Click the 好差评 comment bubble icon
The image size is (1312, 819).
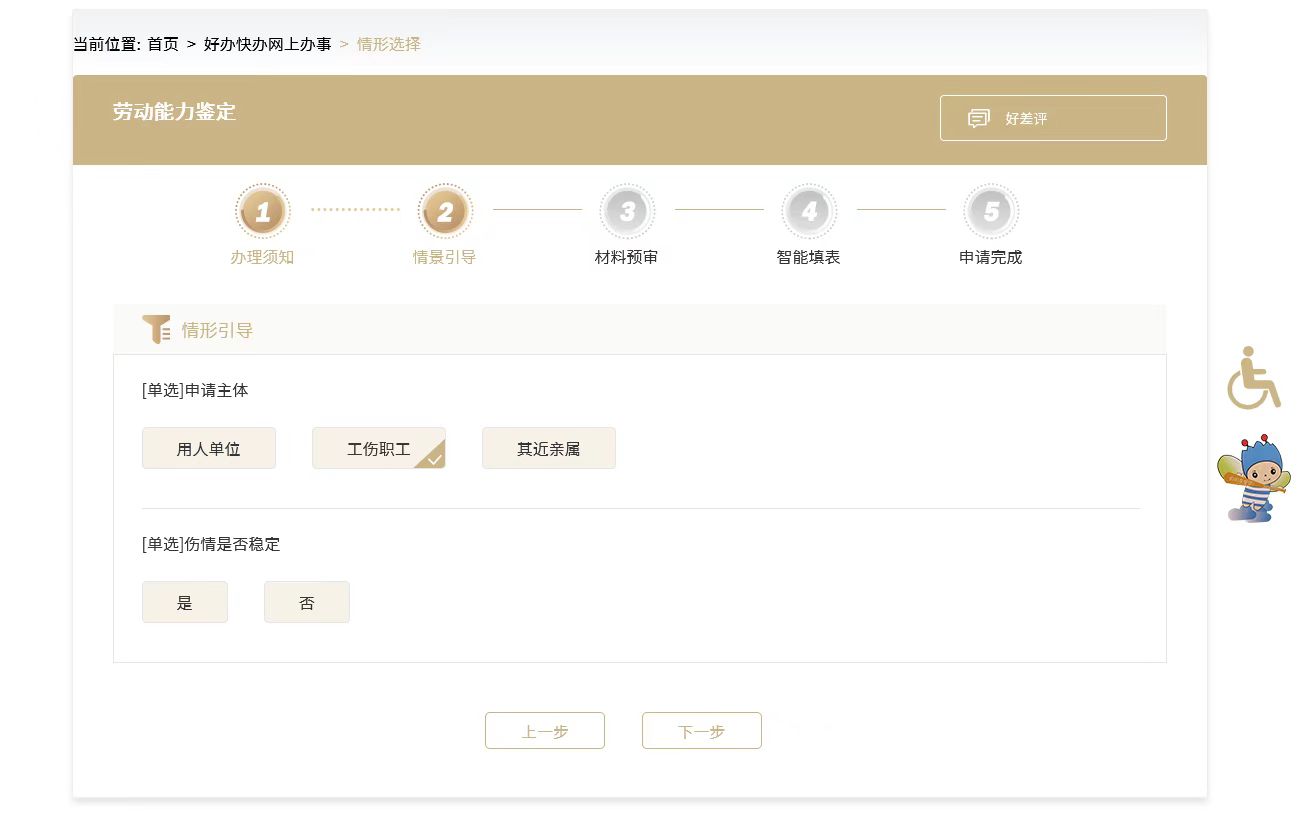click(x=978, y=119)
